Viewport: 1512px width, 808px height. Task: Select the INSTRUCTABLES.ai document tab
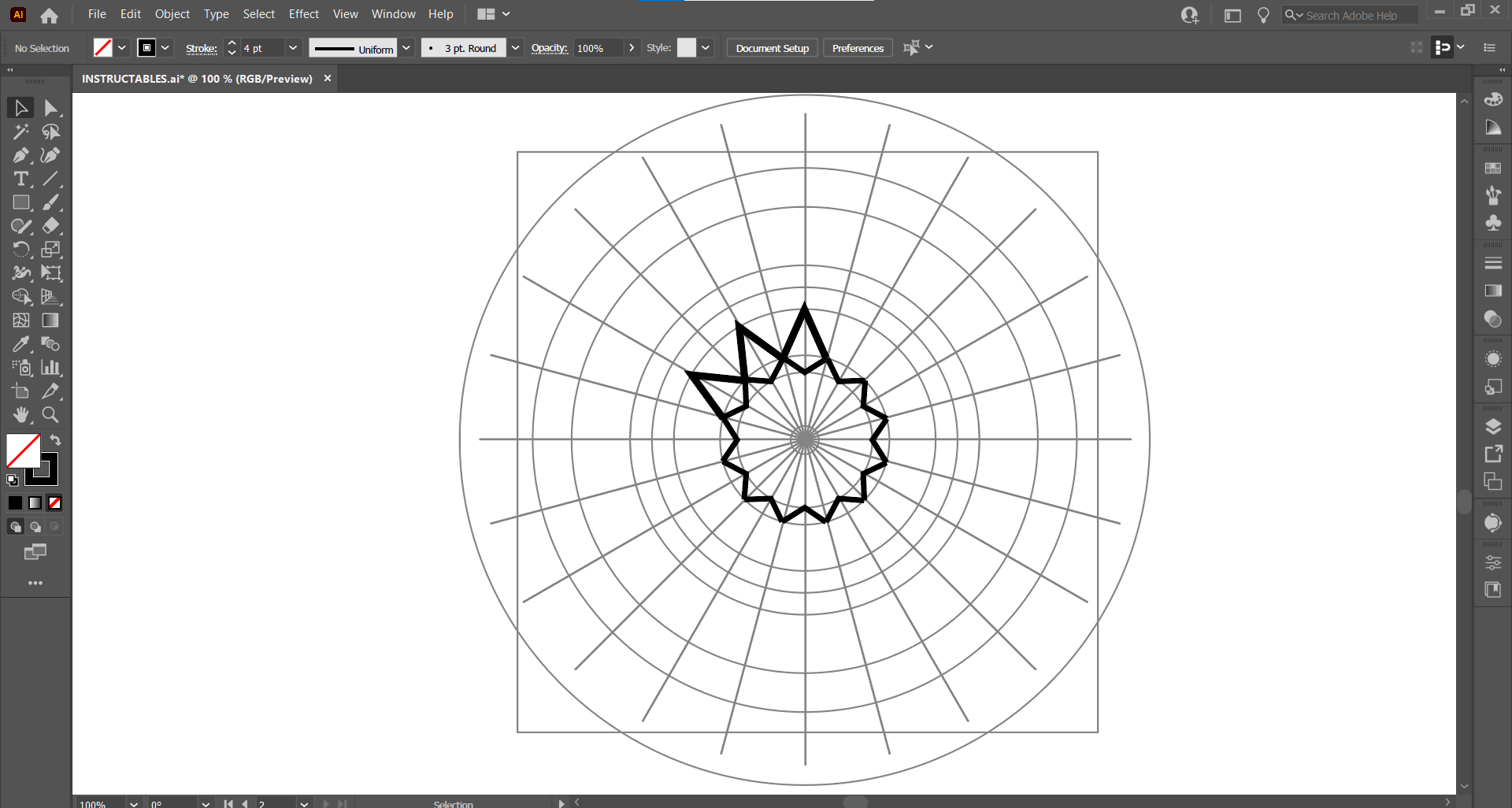coord(197,79)
